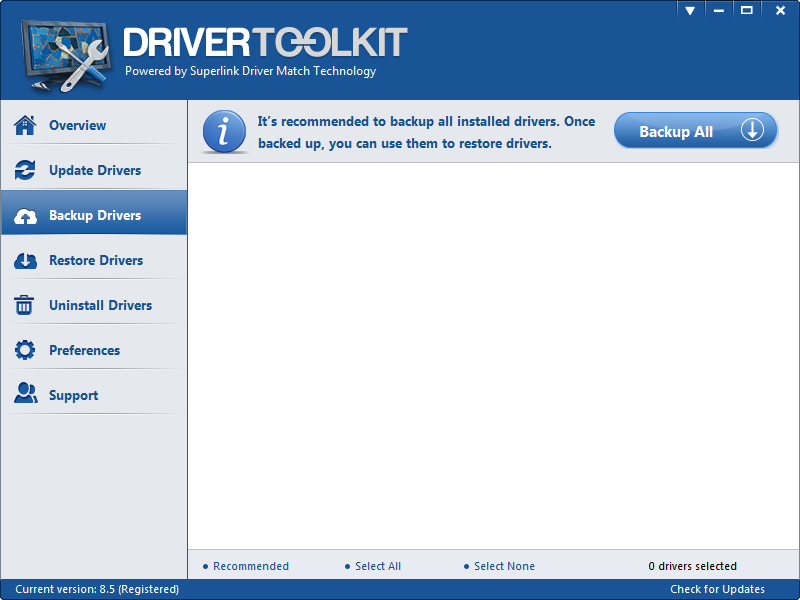Viewport: 800px width, 600px height.
Task: Click the DRIVERTOOLKIT title logo text
Action: click(x=265, y=42)
